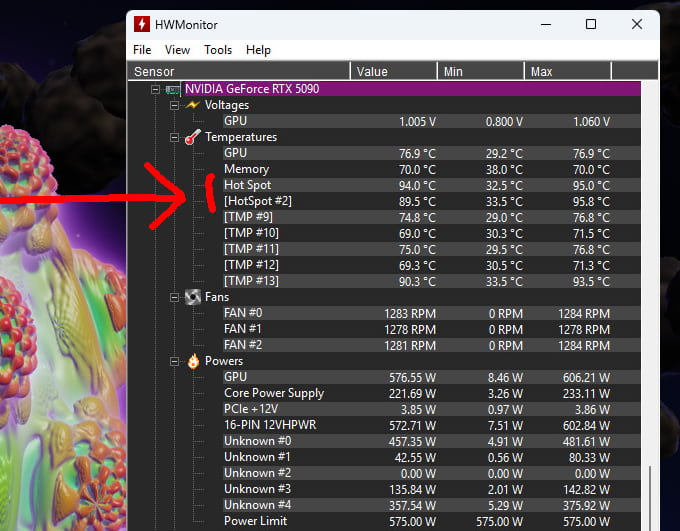Click the Powers flame icon
This screenshot has height=531, width=680.
pyautogui.click(x=193, y=361)
